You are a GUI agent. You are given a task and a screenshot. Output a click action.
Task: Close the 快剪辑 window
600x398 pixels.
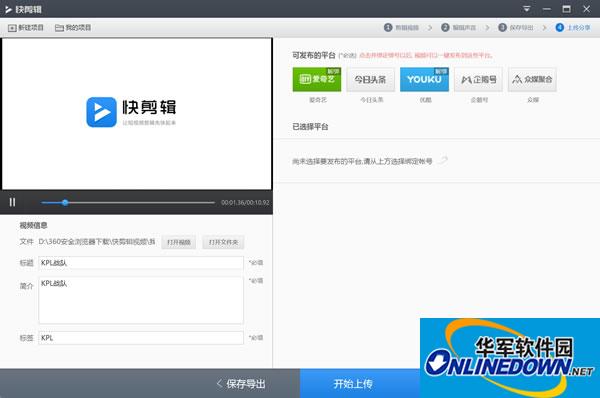tap(586, 9)
